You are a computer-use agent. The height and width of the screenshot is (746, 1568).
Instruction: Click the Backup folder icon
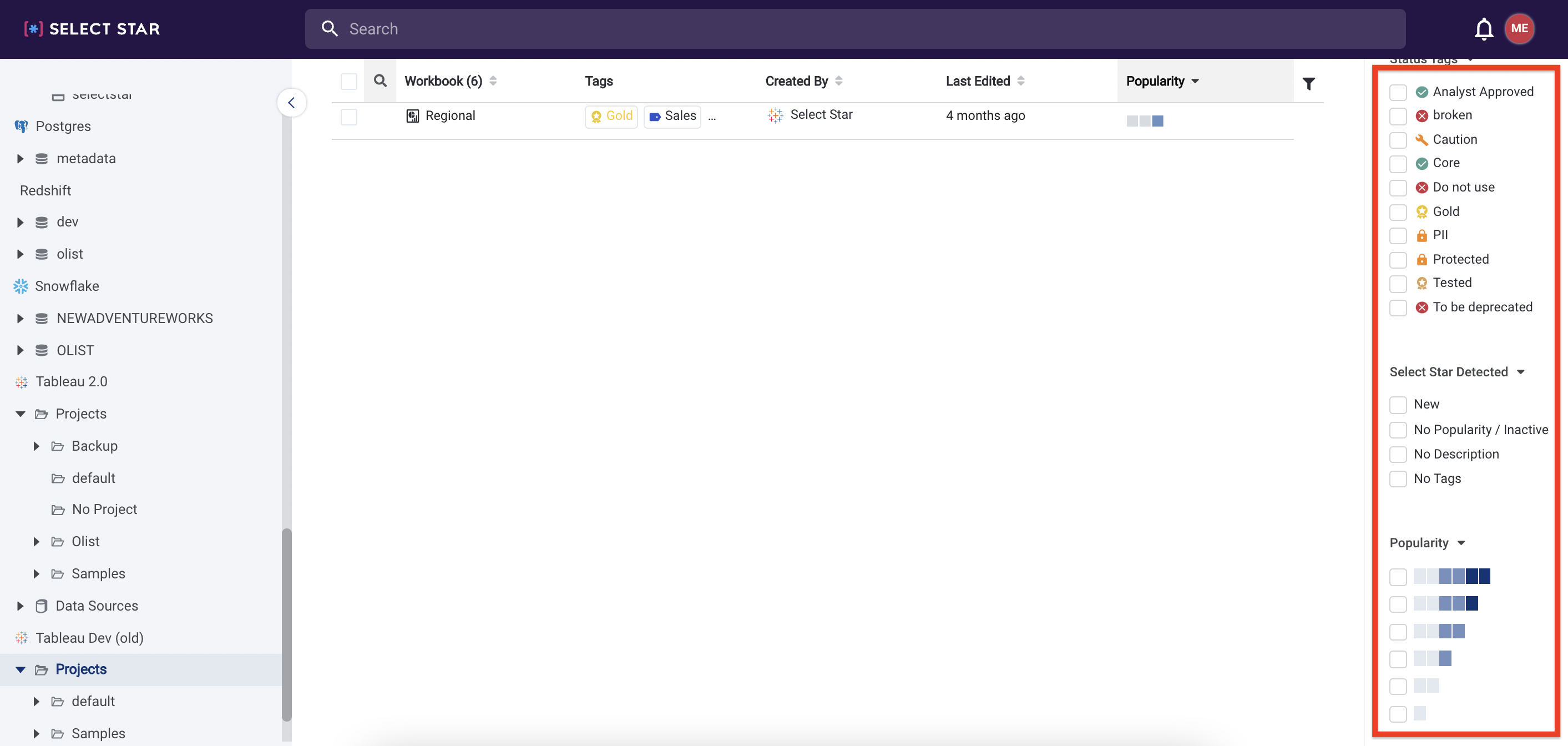pos(58,446)
